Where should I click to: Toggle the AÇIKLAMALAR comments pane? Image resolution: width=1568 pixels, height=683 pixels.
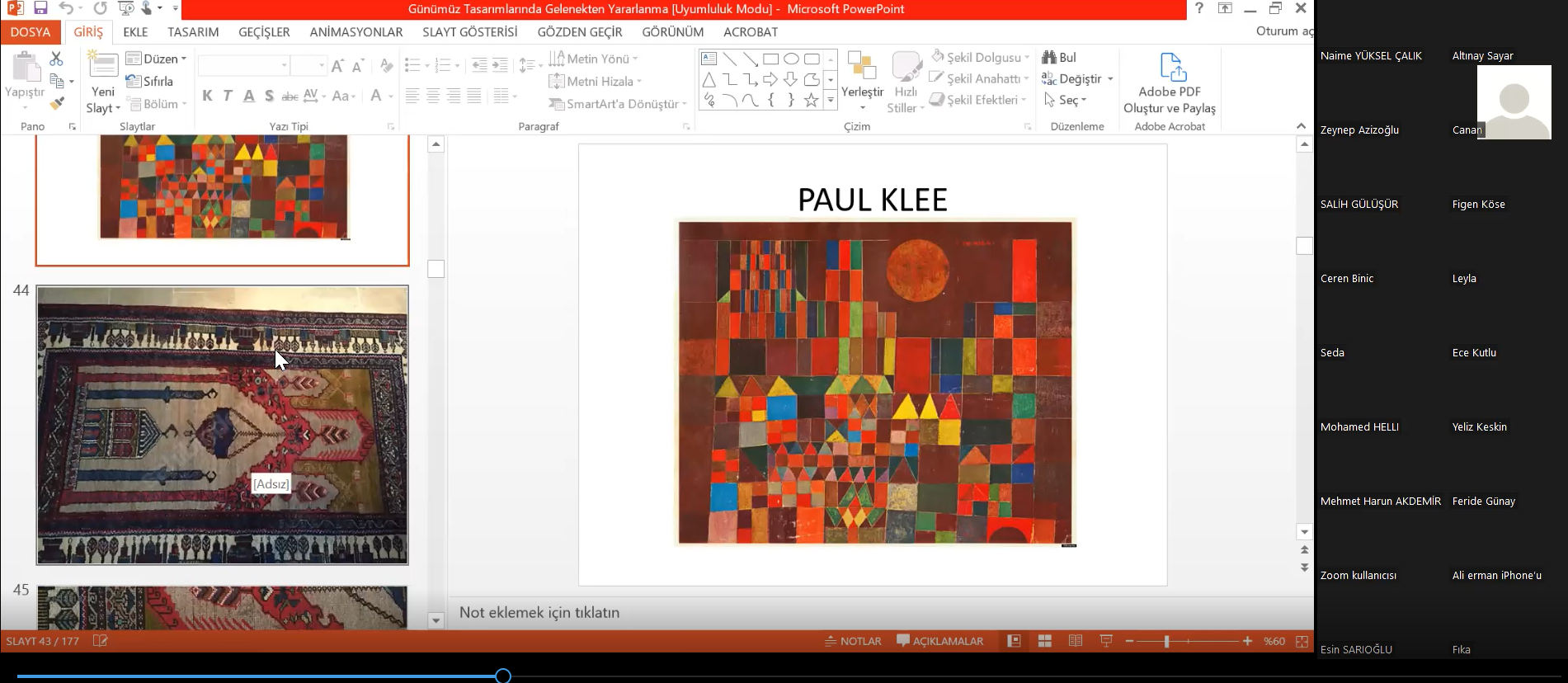click(x=939, y=641)
